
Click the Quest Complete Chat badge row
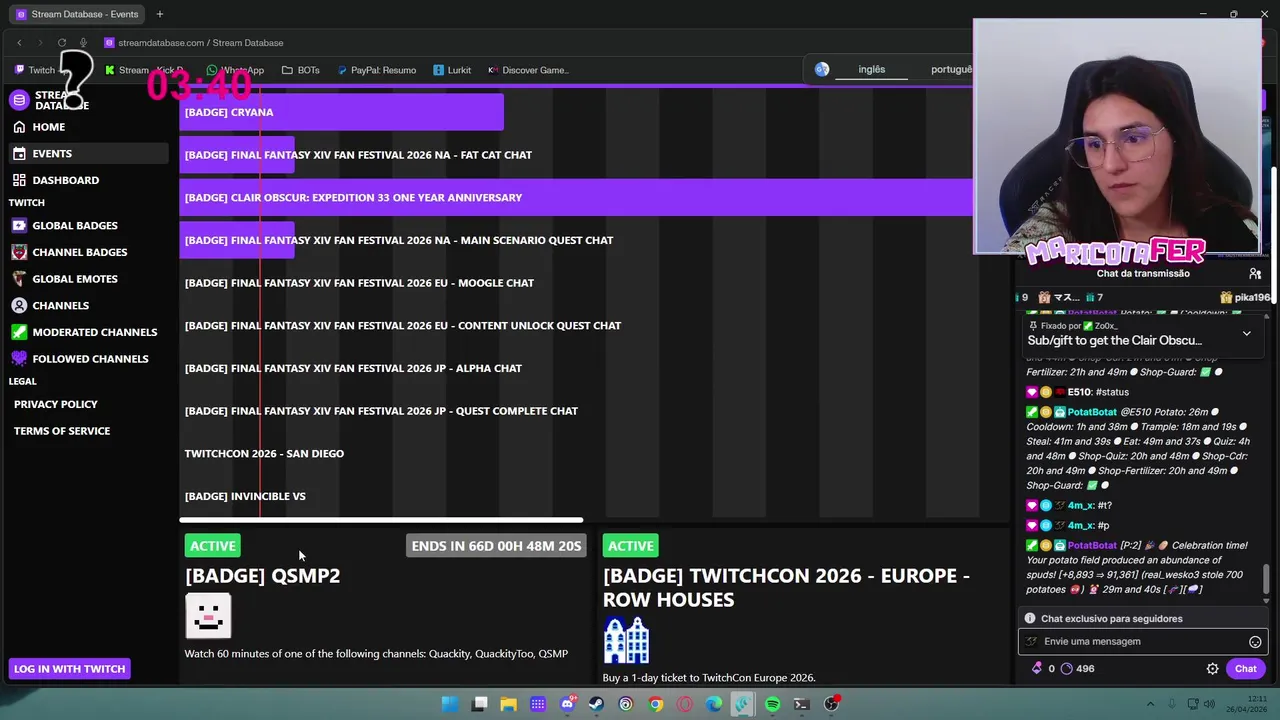pyautogui.click(x=381, y=411)
